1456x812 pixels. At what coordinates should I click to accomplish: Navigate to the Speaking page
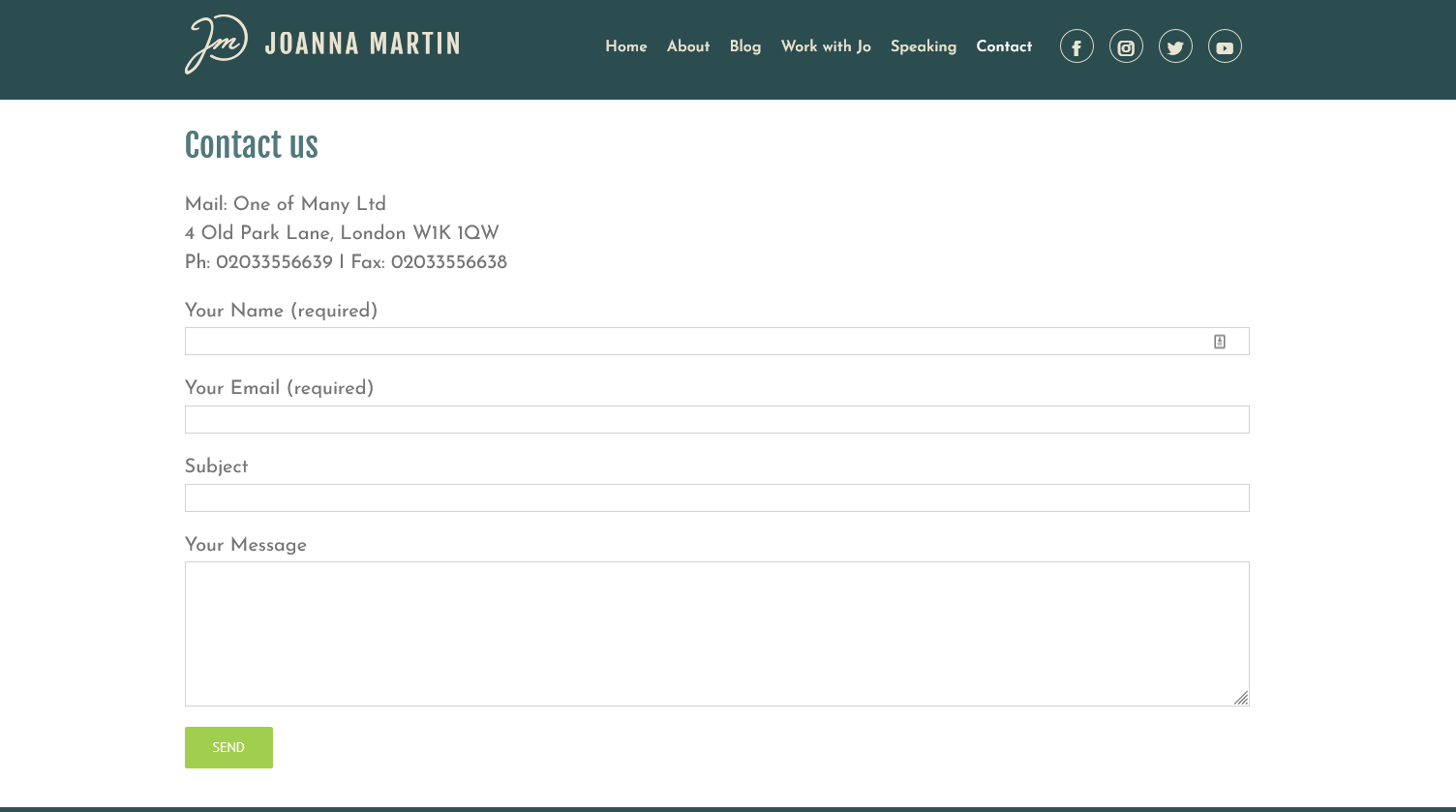tap(923, 46)
